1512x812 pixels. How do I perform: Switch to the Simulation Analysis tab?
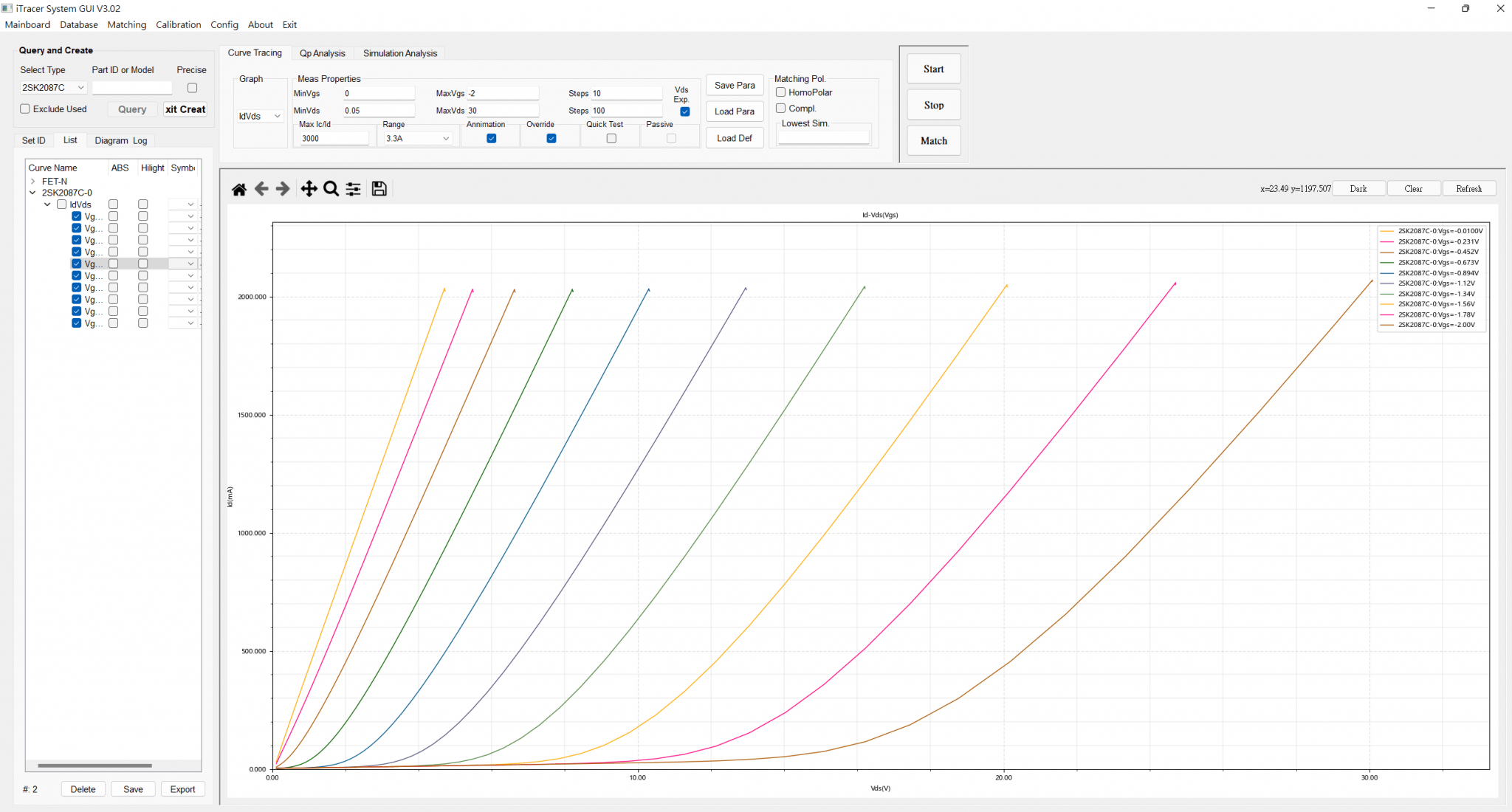(400, 53)
